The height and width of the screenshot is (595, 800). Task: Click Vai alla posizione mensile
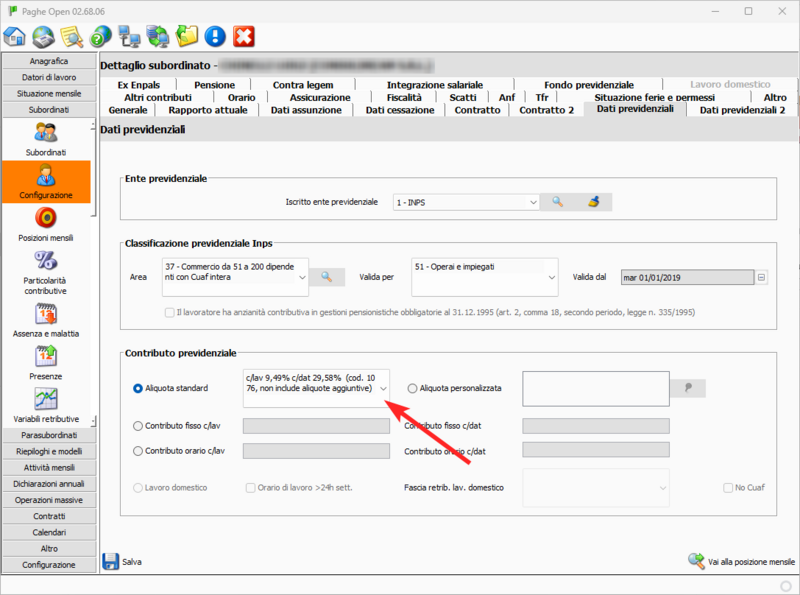(741, 562)
